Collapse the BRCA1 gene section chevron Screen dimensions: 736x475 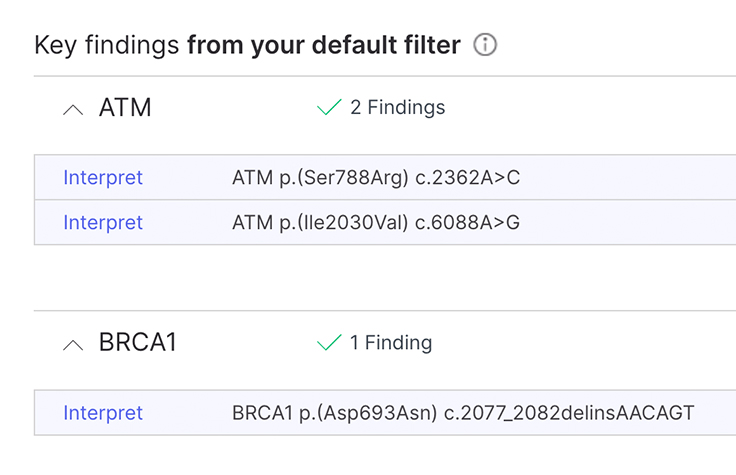tap(73, 344)
